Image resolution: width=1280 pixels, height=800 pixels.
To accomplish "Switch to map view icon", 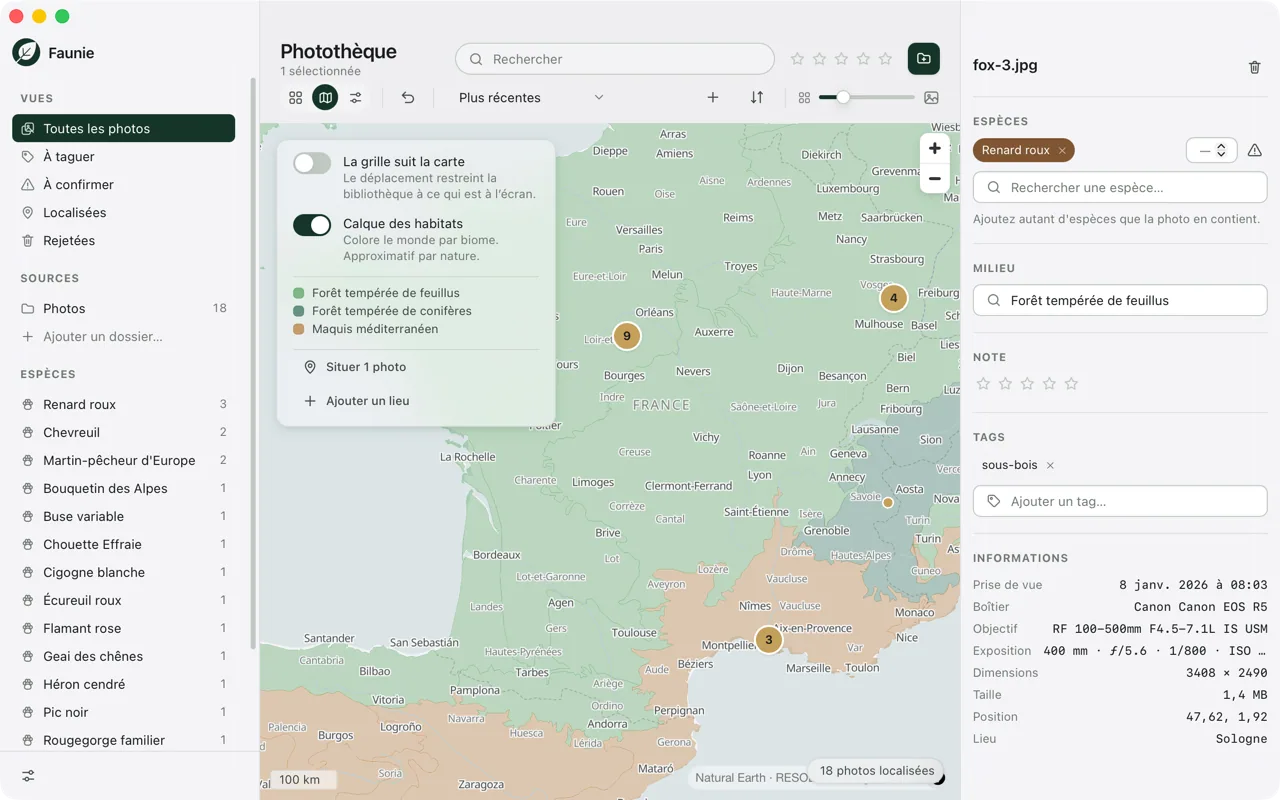I will tap(325, 97).
